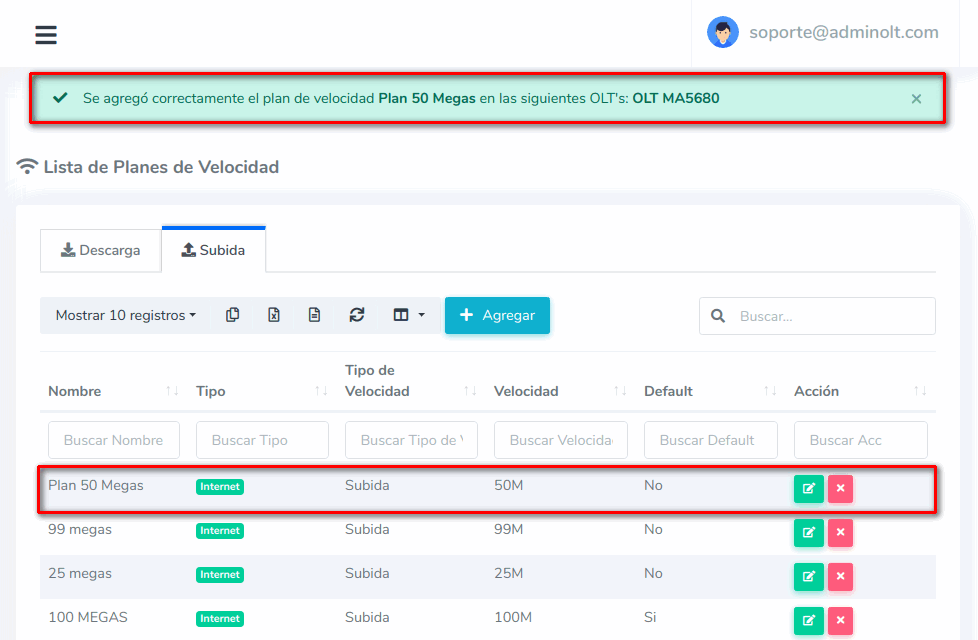Open column visibility dropdown

coord(408,315)
